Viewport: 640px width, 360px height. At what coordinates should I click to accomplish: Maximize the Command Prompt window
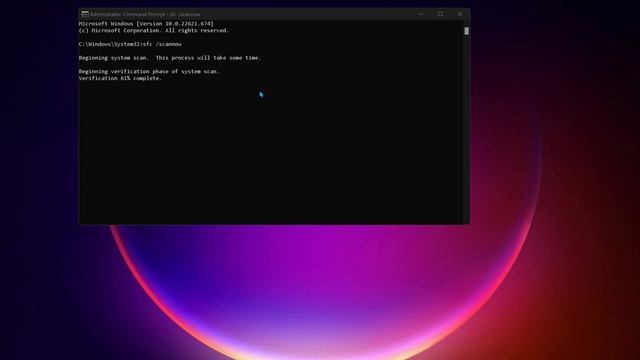pyautogui.click(x=440, y=14)
